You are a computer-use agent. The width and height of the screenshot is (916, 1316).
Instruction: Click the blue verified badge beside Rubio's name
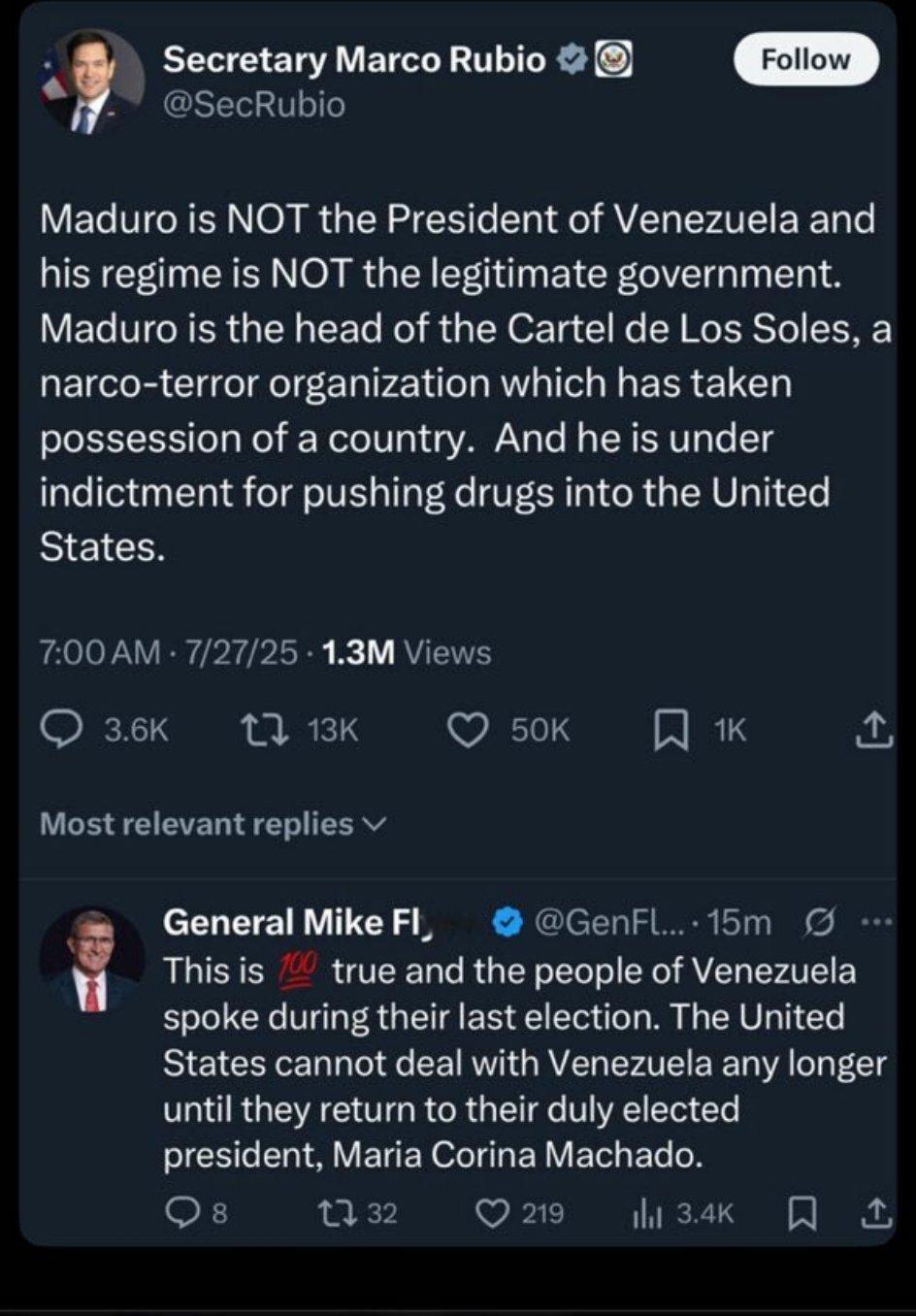572,60
